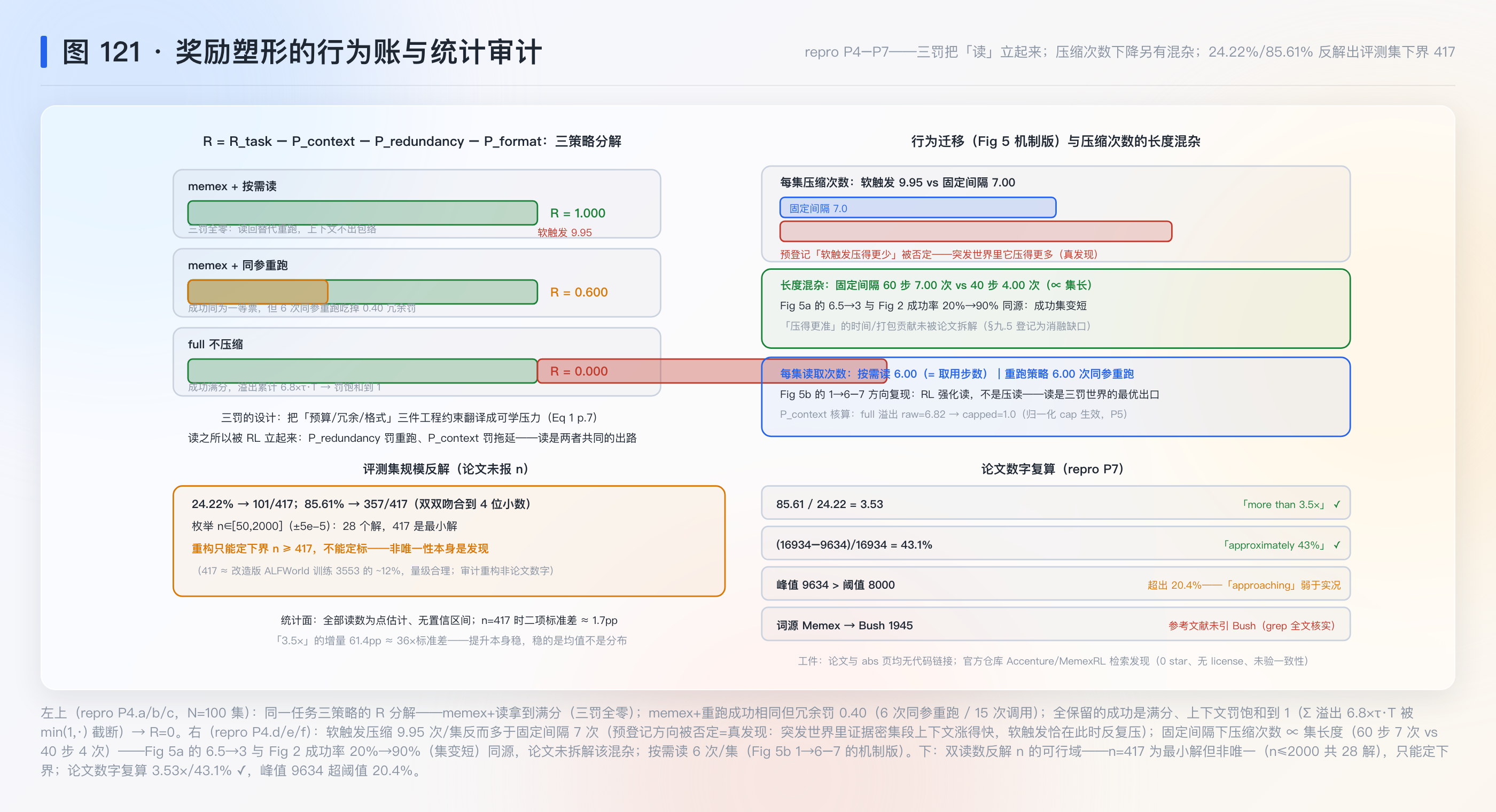This screenshot has width=1496, height=812.
Task: Click the row 峰值 9634 > 阈值 8000
Action: pyautogui.click(x=1055, y=584)
